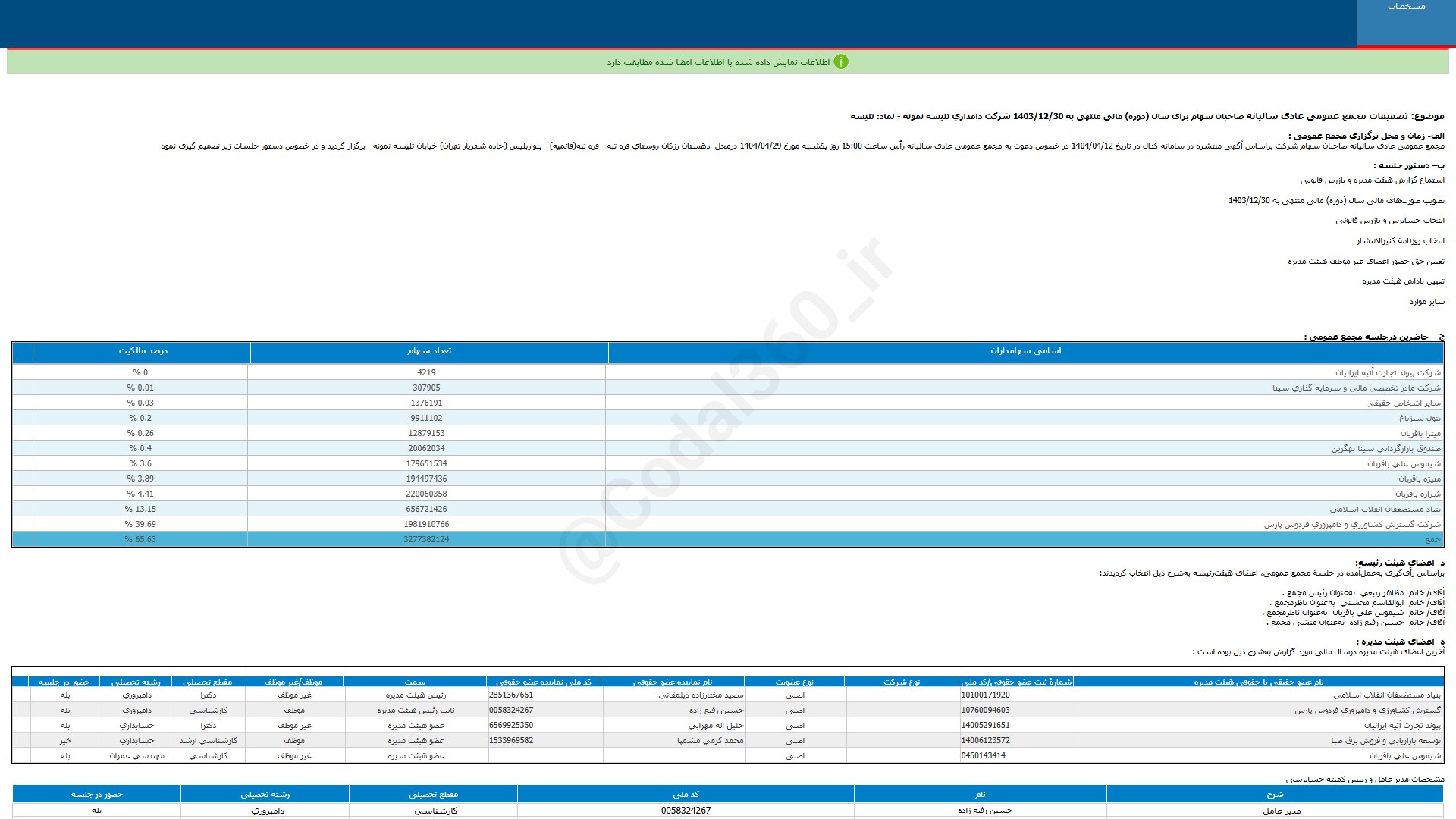Select the notice text 'اطلاعات نمایش داده شده با اطلاعات امضا شده مطابقت دارد'
The width and height of the screenshot is (1456, 819).
(x=718, y=62)
